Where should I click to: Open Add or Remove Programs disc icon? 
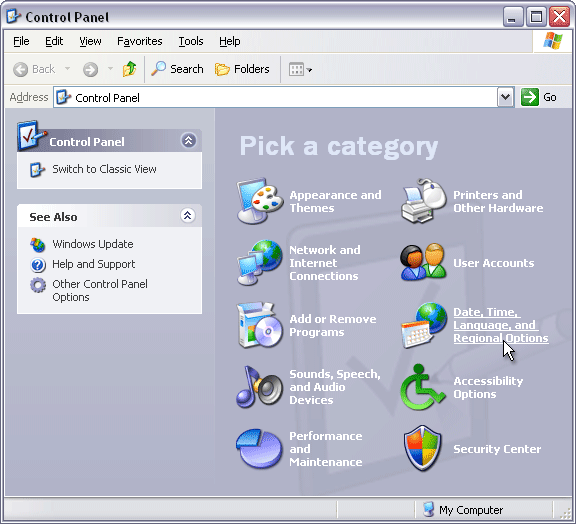tap(260, 325)
